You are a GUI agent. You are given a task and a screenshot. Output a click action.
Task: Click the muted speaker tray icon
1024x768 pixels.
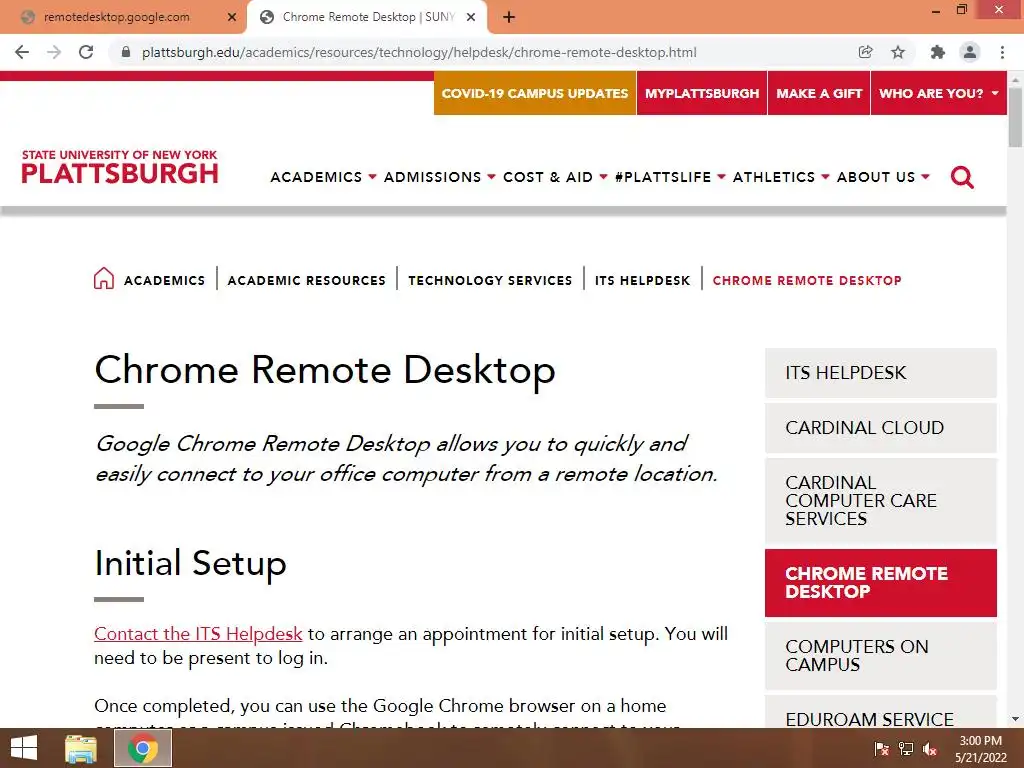[930, 748]
